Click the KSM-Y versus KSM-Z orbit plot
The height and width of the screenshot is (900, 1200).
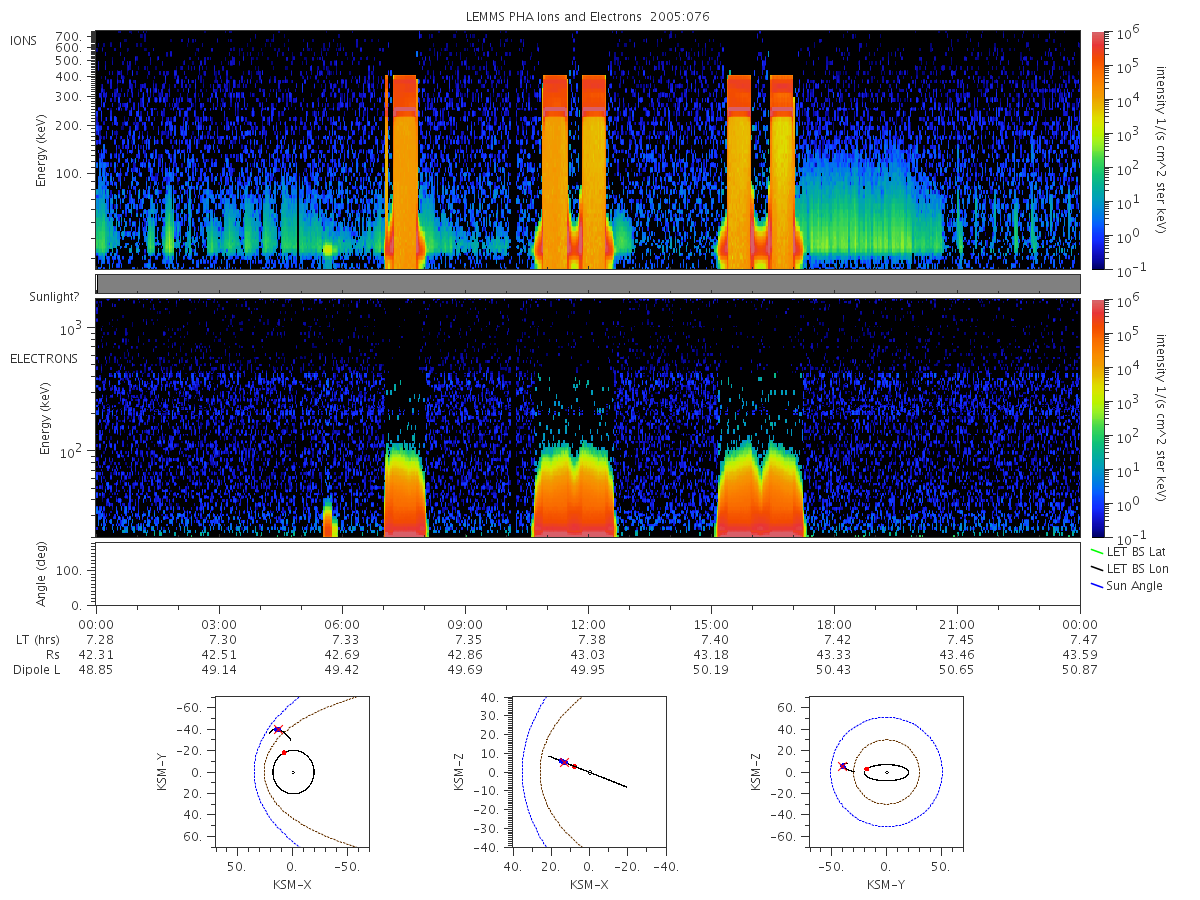click(x=886, y=772)
